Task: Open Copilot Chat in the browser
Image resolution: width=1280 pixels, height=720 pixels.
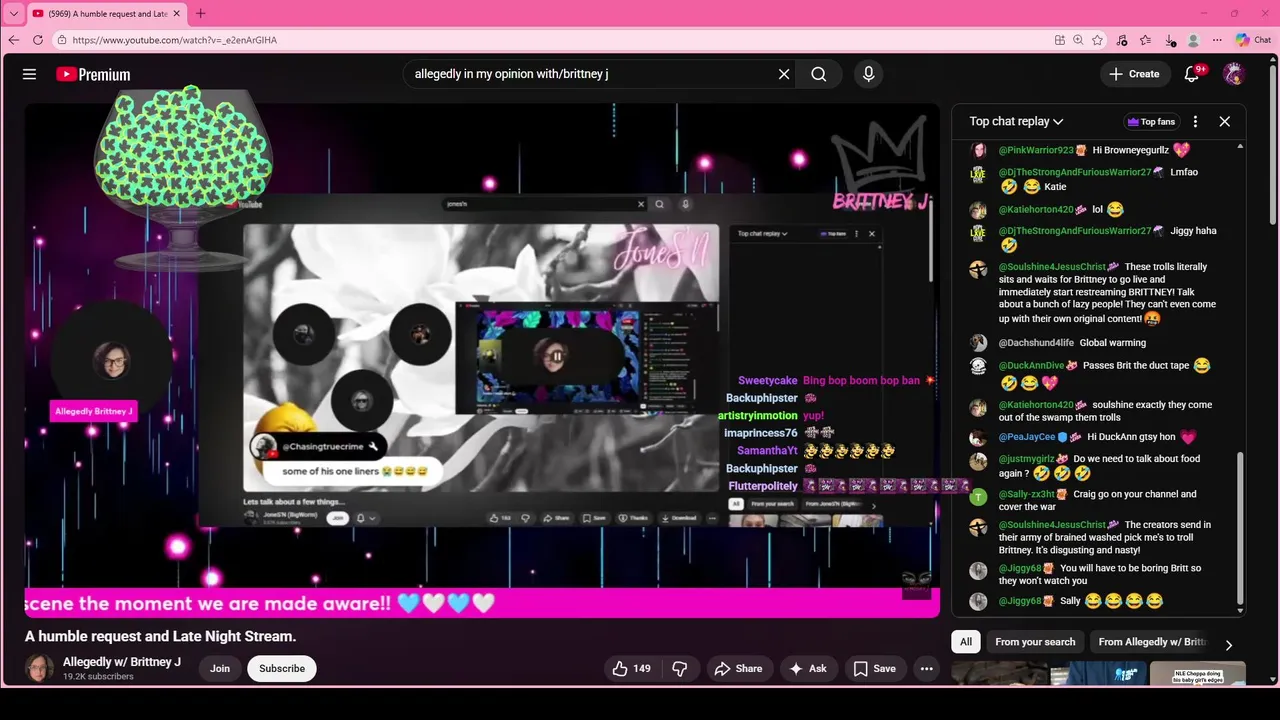Action: 1254,40
